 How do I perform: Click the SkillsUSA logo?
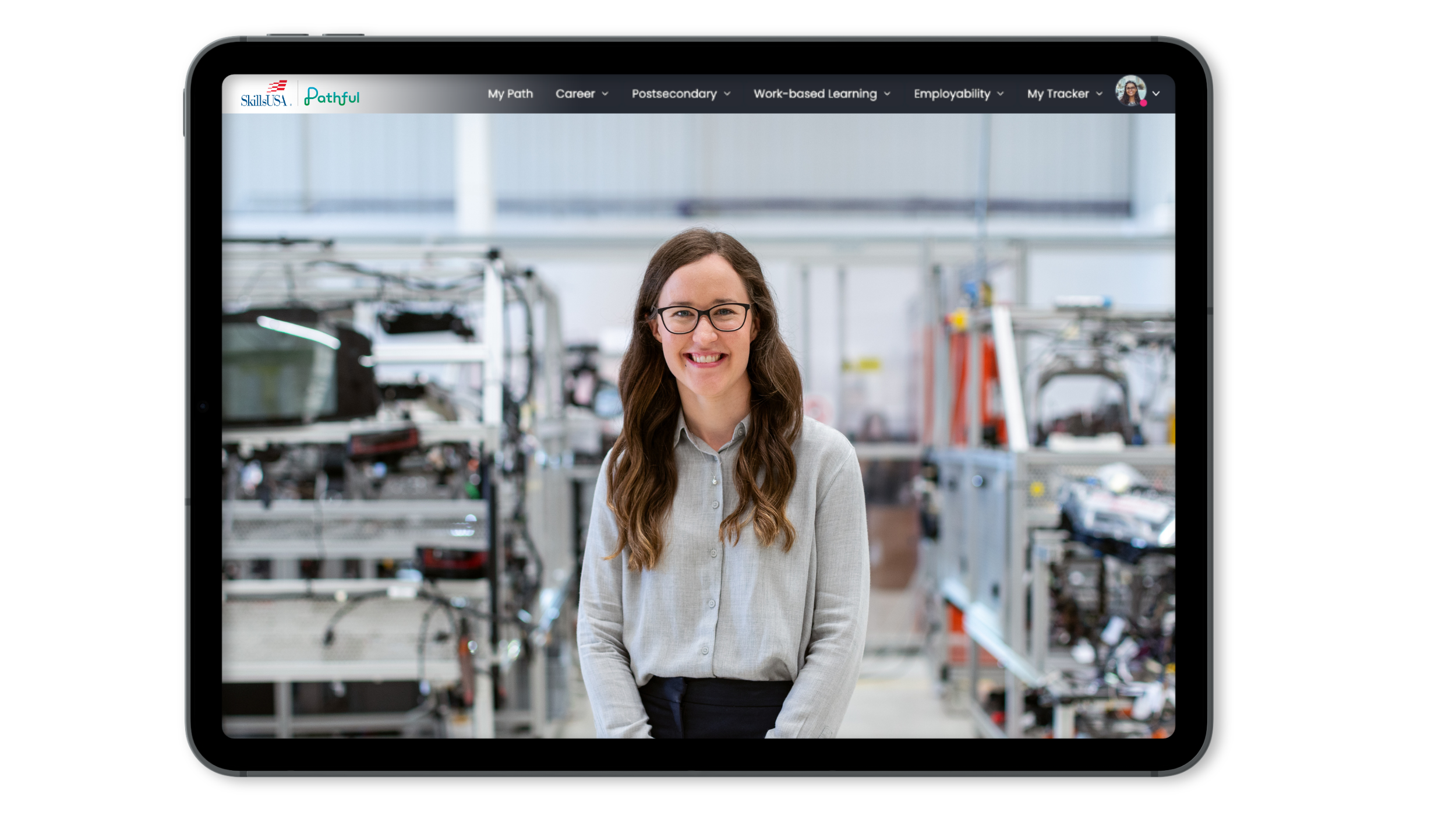point(265,94)
